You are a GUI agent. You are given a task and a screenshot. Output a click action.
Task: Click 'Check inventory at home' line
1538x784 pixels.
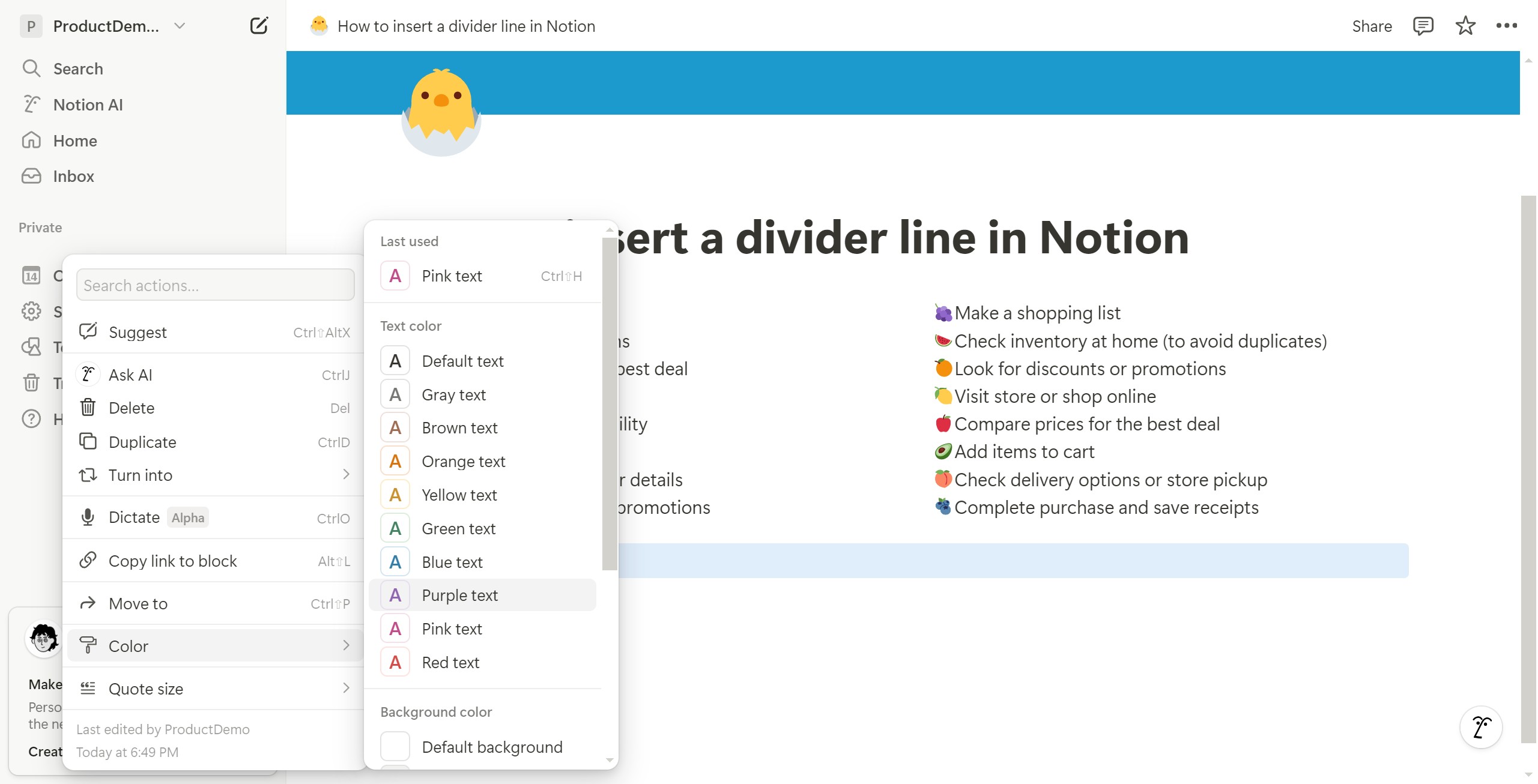(1140, 340)
